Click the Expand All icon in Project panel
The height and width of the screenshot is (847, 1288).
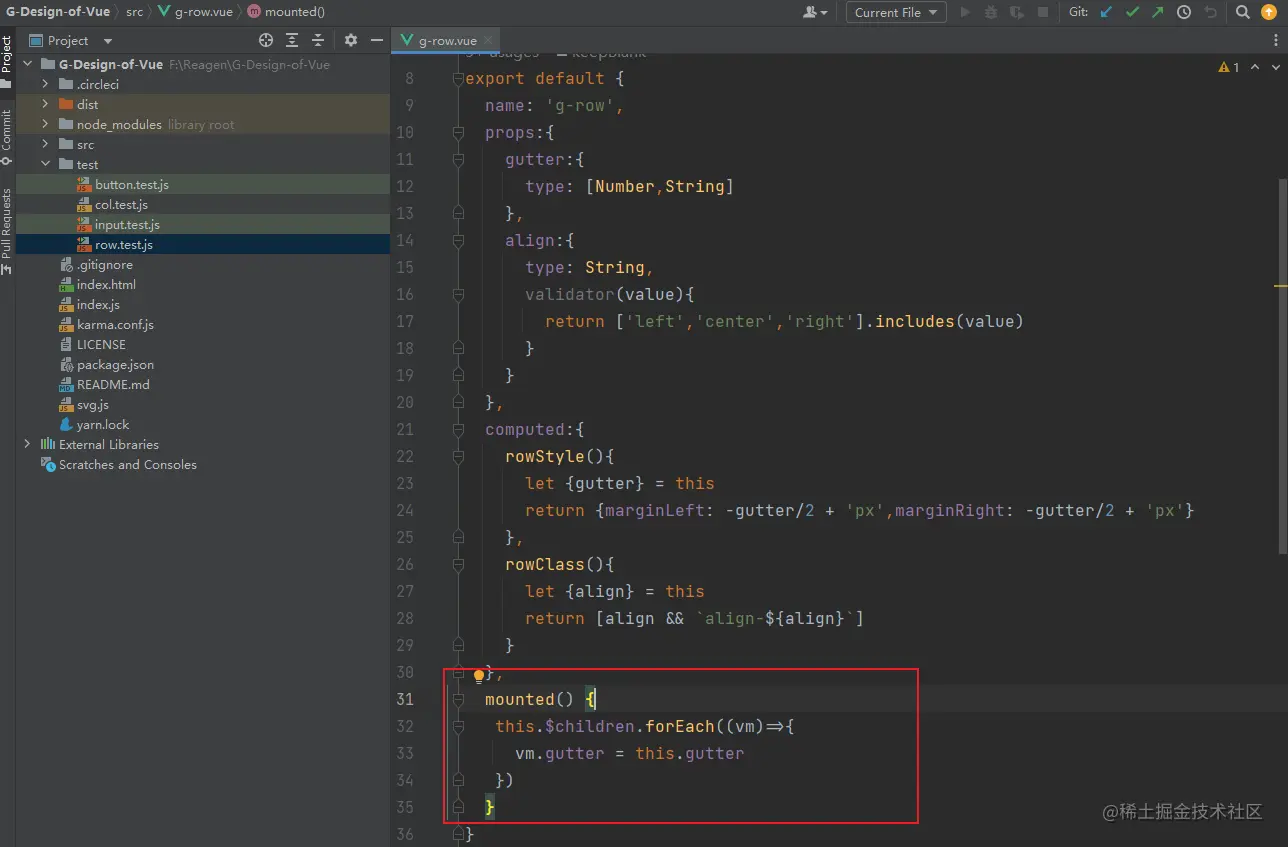(292, 40)
